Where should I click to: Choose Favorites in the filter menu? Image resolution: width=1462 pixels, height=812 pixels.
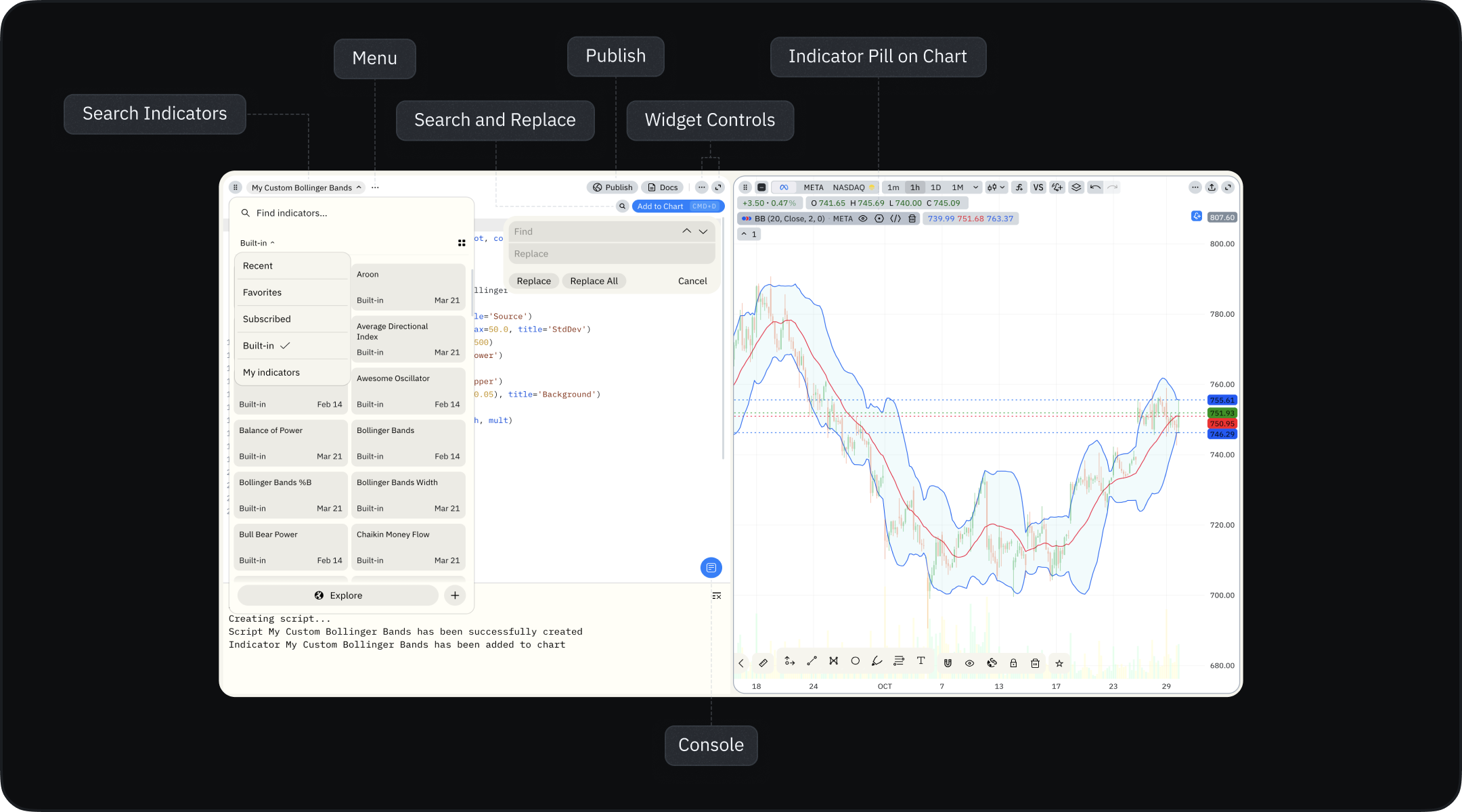tap(262, 292)
